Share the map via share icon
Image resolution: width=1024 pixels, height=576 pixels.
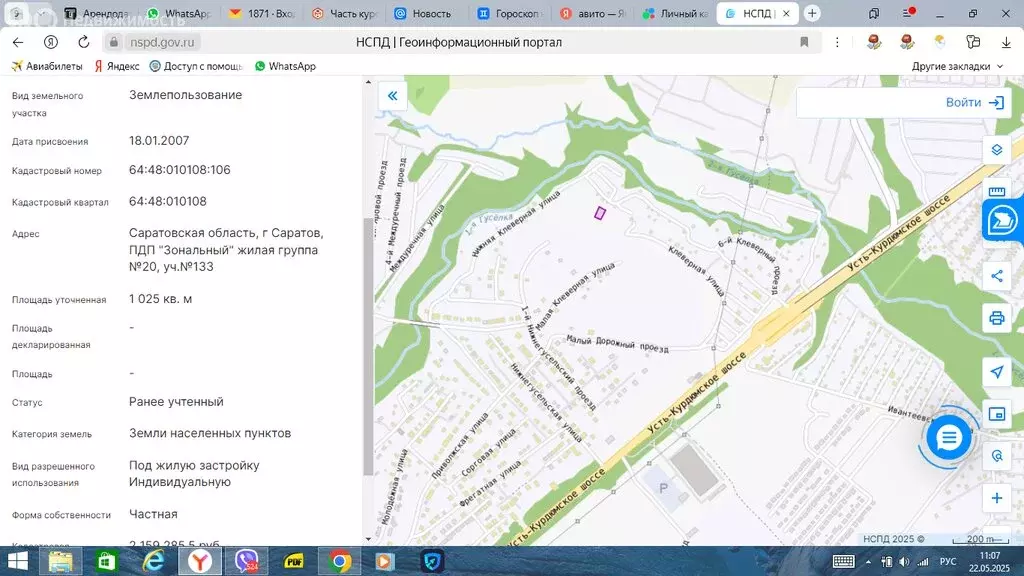pyautogui.click(x=997, y=276)
